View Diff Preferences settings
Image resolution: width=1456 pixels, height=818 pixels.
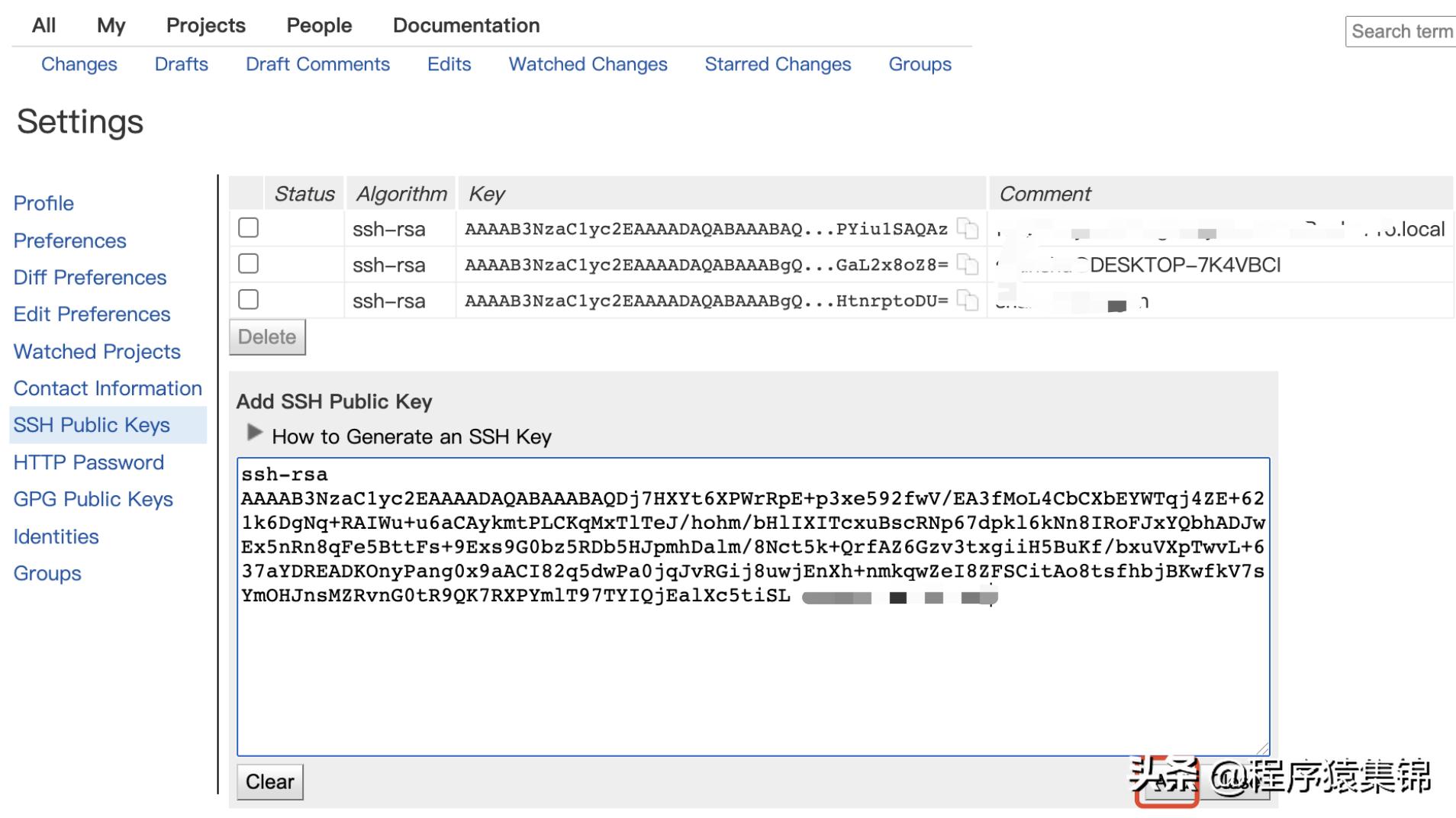pos(90,277)
